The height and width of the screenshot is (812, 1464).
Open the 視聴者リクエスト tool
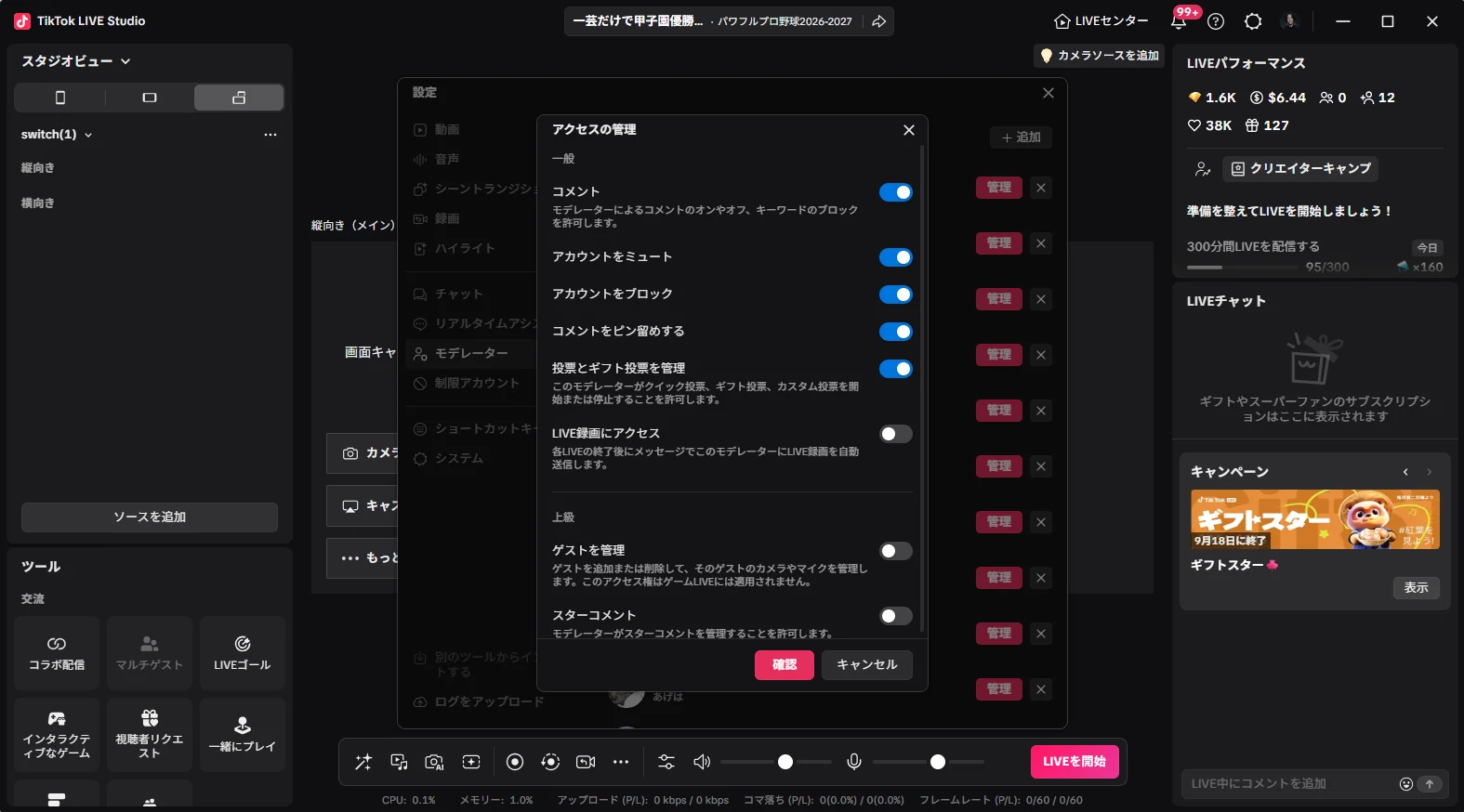[x=150, y=735]
